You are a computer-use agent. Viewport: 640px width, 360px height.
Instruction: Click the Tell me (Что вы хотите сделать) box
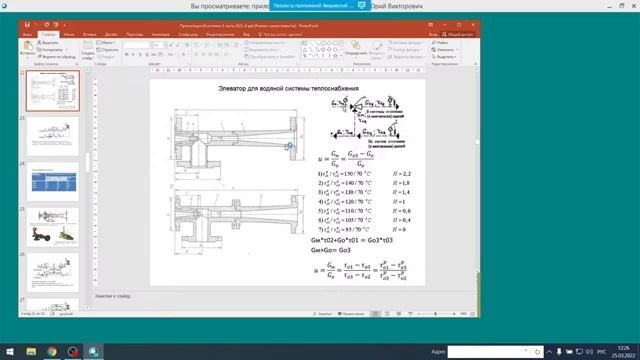(x=280, y=35)
